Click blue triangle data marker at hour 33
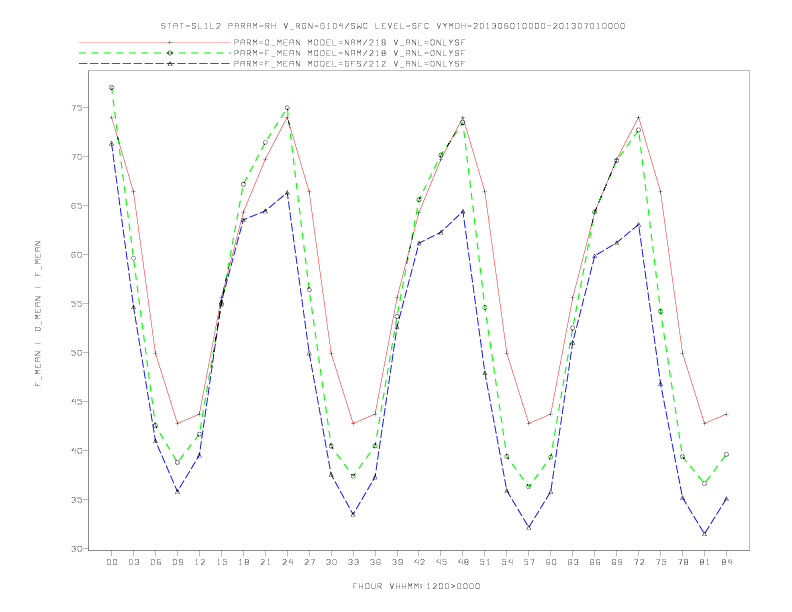The image size is (792, 612). pos(353,514)
